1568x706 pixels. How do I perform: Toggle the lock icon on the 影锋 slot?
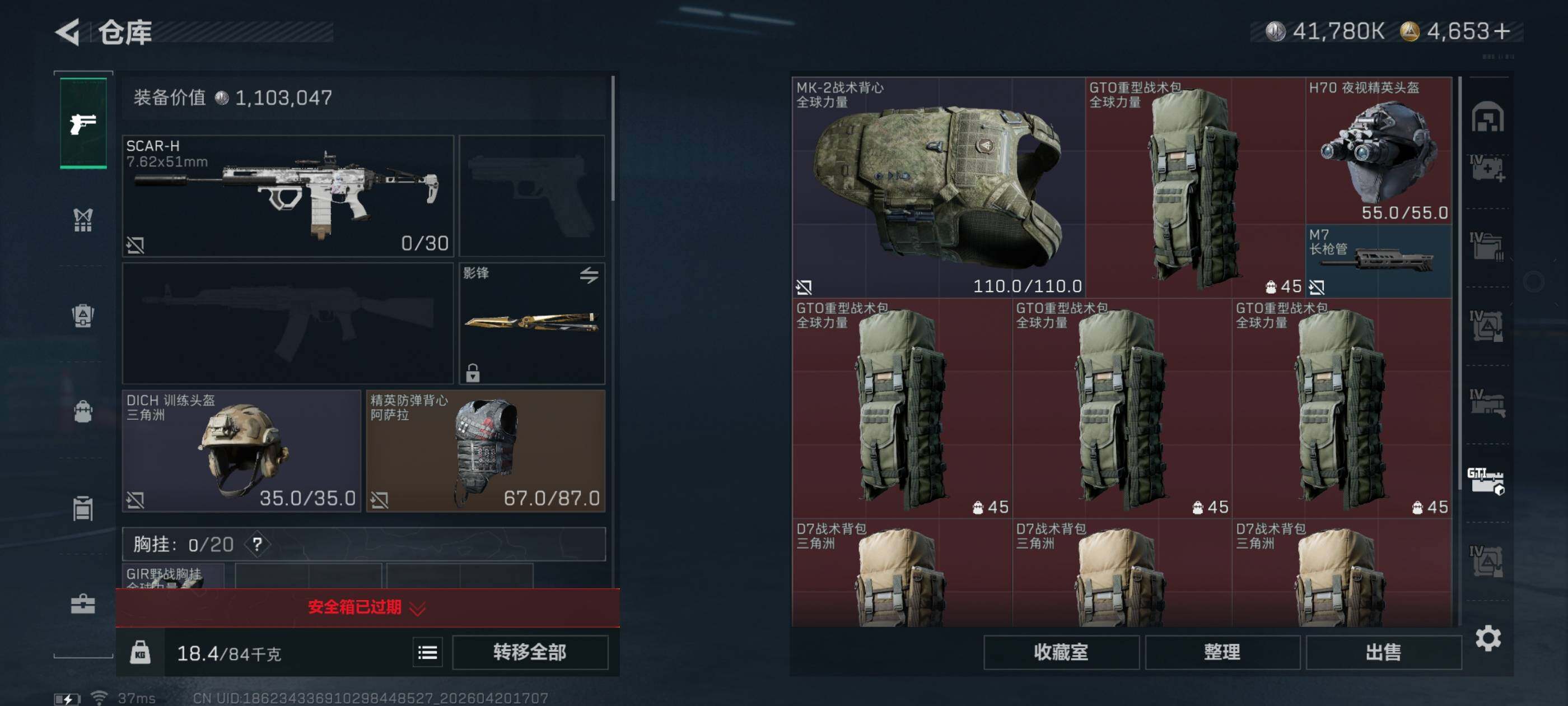pyautogui.click(x=473, y=372)
